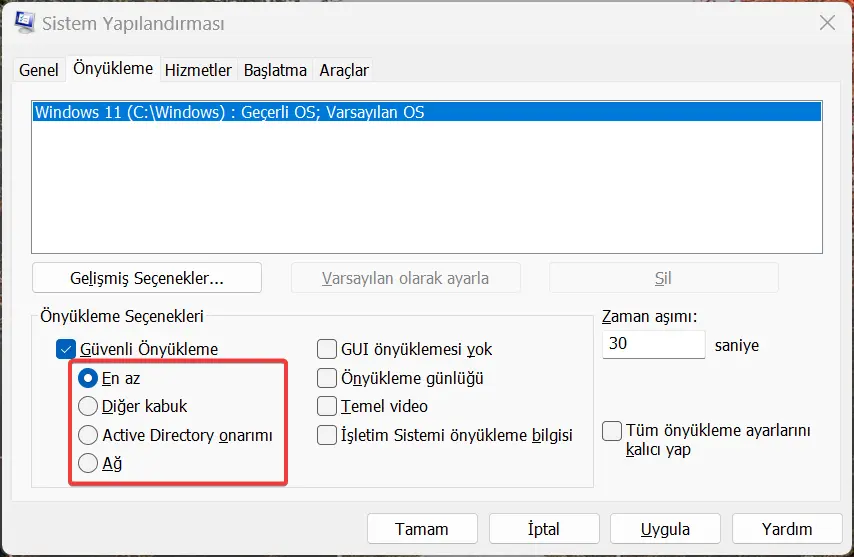Enable İşletim Sistemi önyükleme bilgisi checkbox
This screenshot has width=854, height=557.
[x=327, y=435]
